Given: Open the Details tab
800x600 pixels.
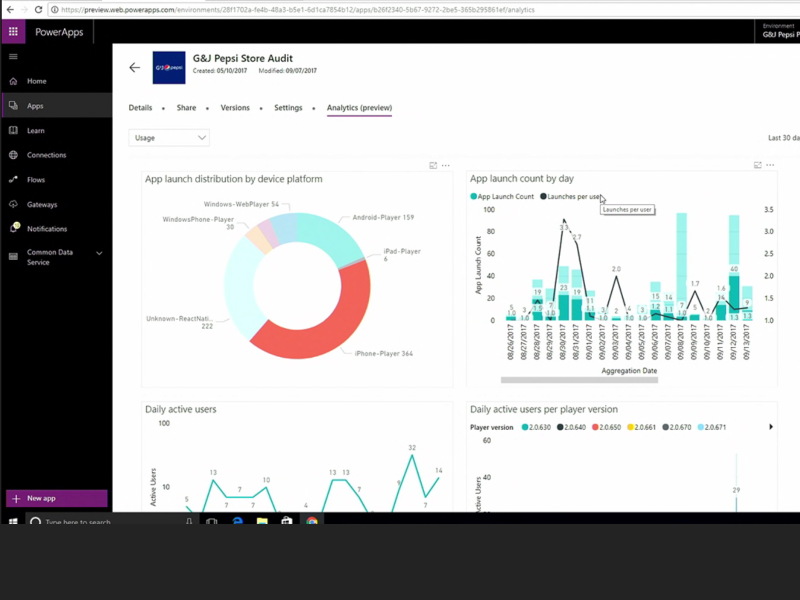Looking at the screenshot, I should tap(140, 108).
